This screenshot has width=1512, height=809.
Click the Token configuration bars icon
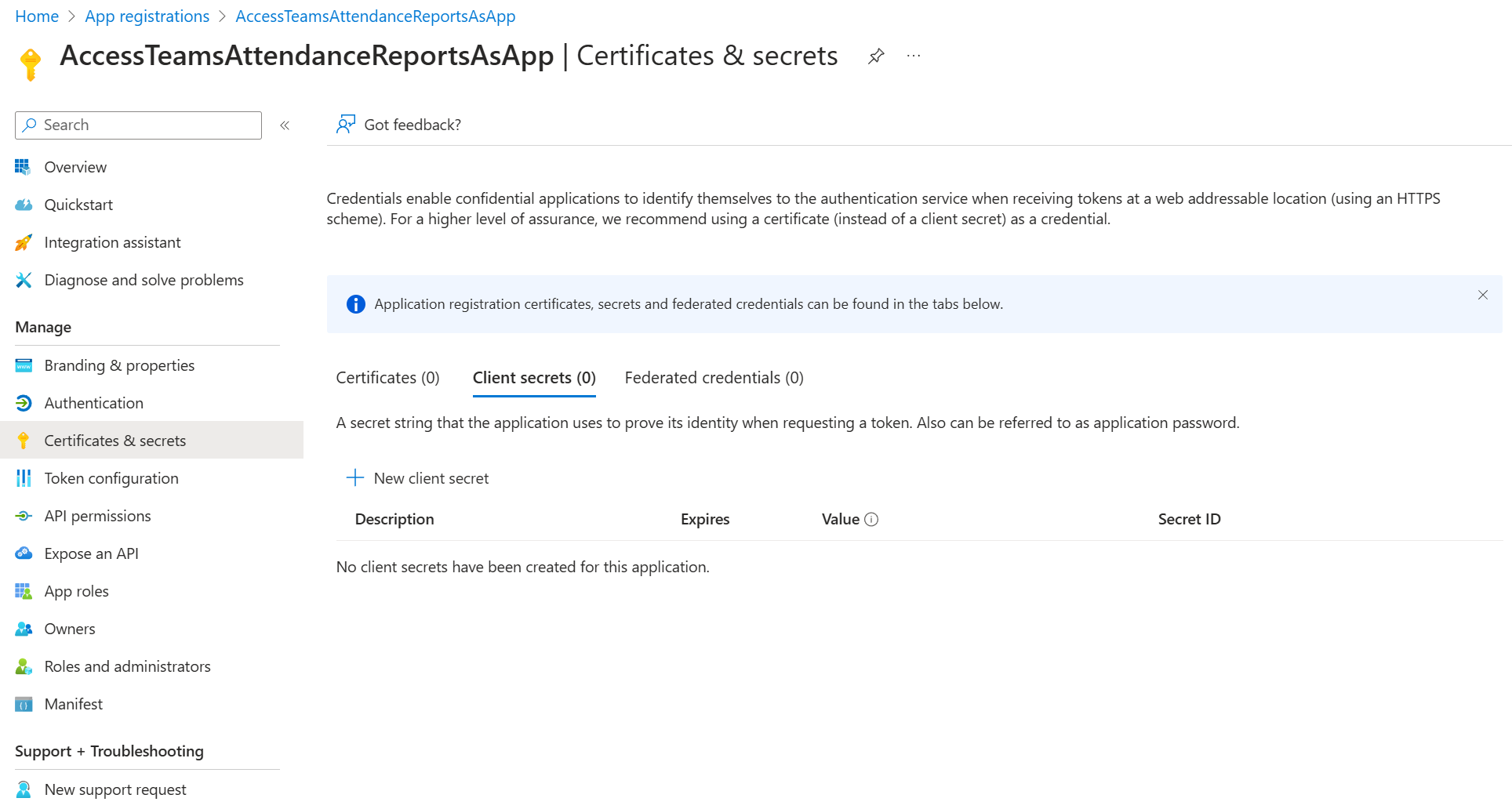pos(24,478)
